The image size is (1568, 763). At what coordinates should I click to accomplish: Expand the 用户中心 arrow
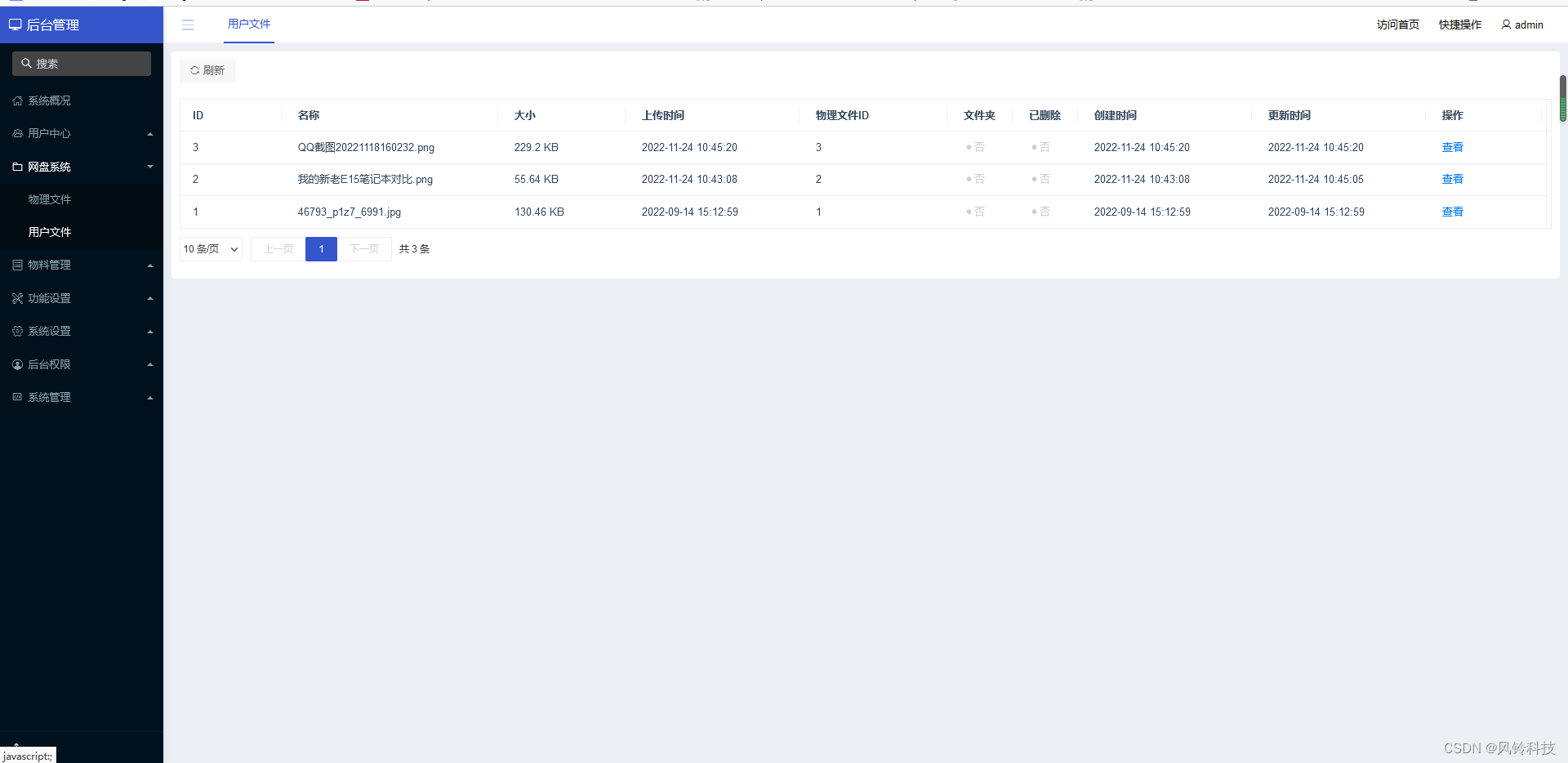(x=150, y=134)
